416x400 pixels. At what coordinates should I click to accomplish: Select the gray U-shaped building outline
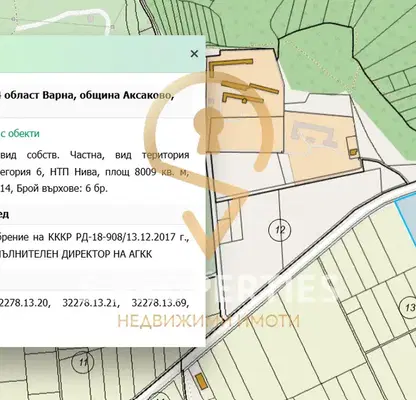coord(314,134)
